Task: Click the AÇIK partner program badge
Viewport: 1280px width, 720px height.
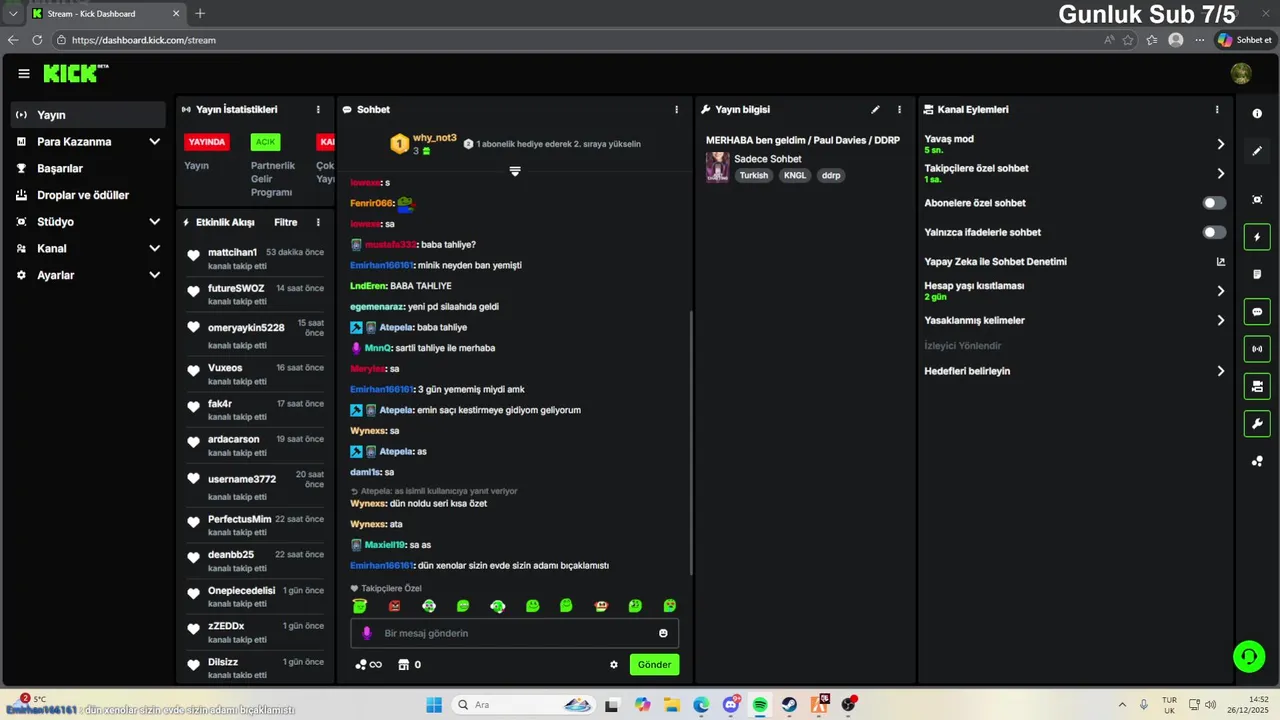Action: (x=265, y=142)
